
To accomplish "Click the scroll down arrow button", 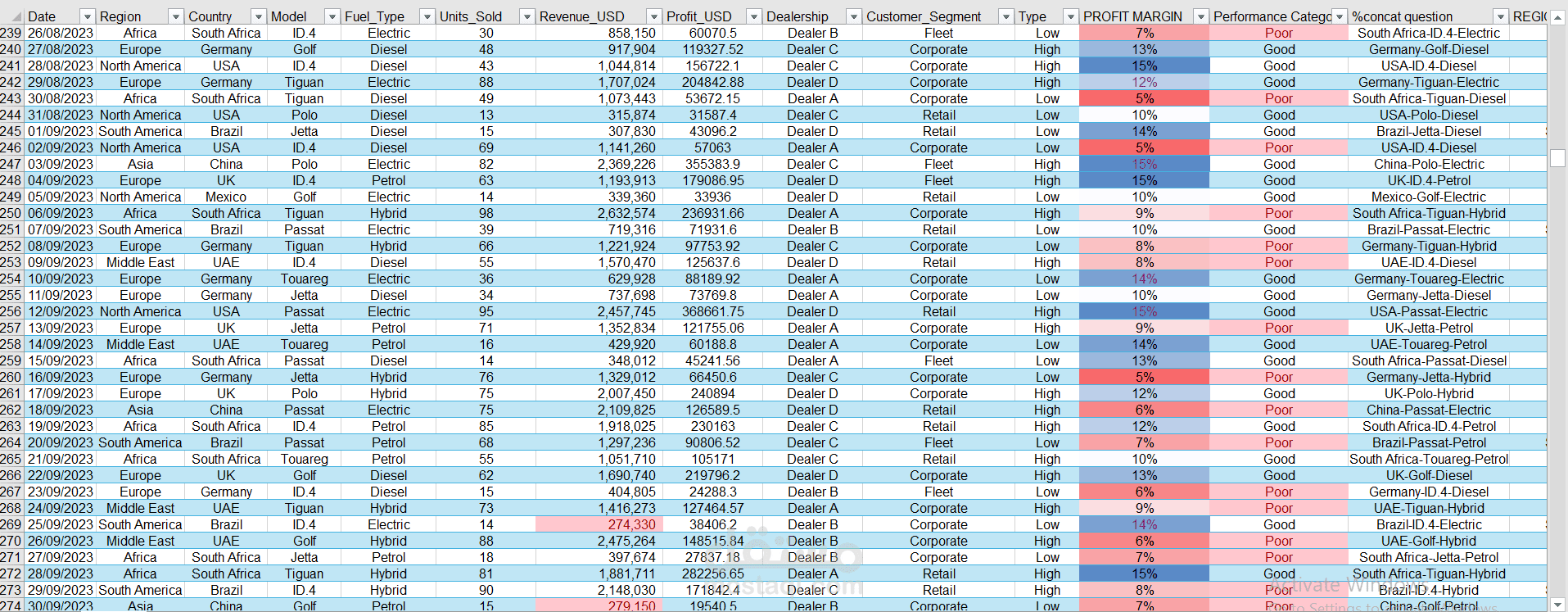I will [x=1558, y=605].
